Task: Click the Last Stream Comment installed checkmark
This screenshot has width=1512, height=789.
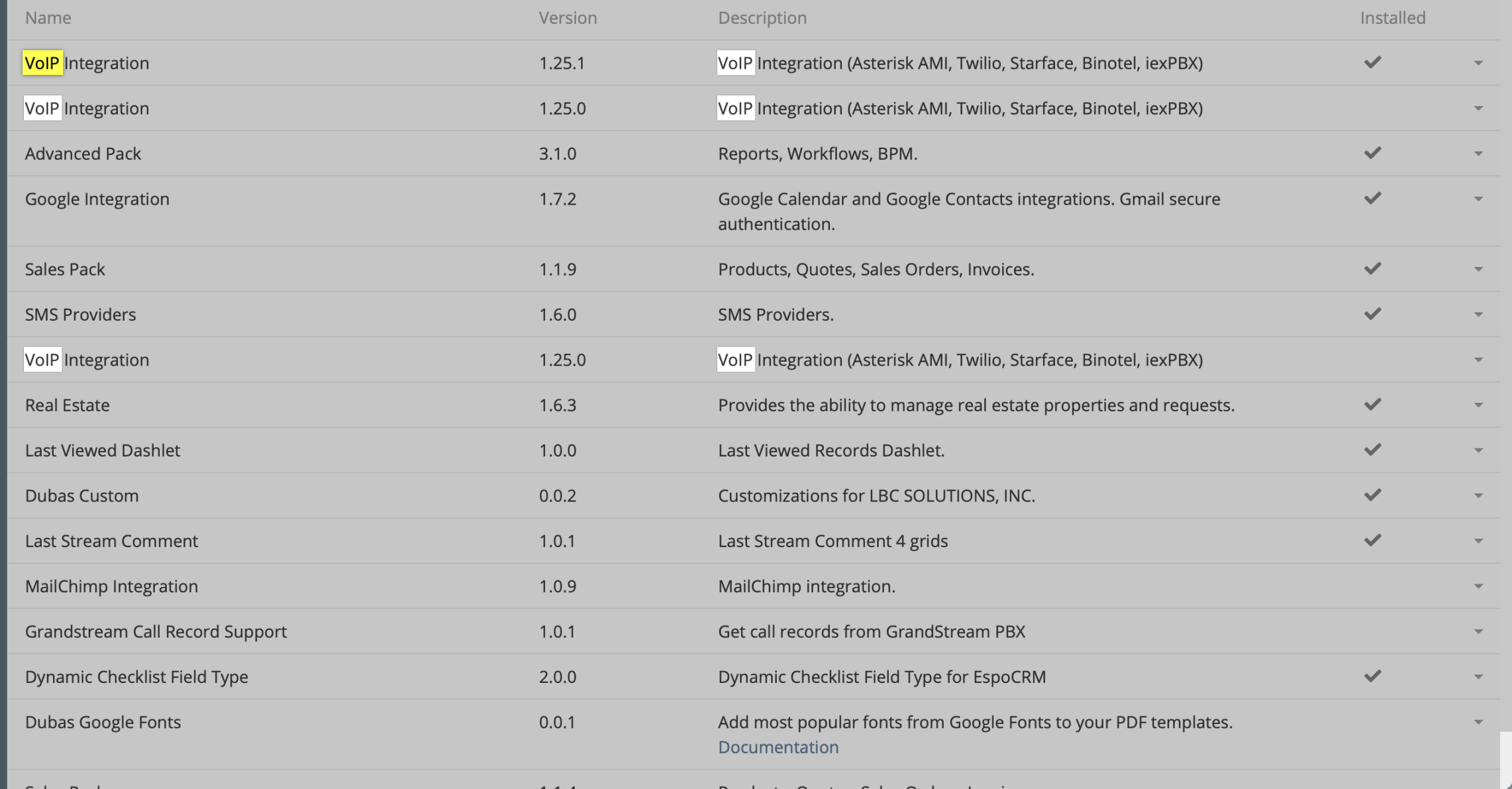Action: tap(1372, 540)
